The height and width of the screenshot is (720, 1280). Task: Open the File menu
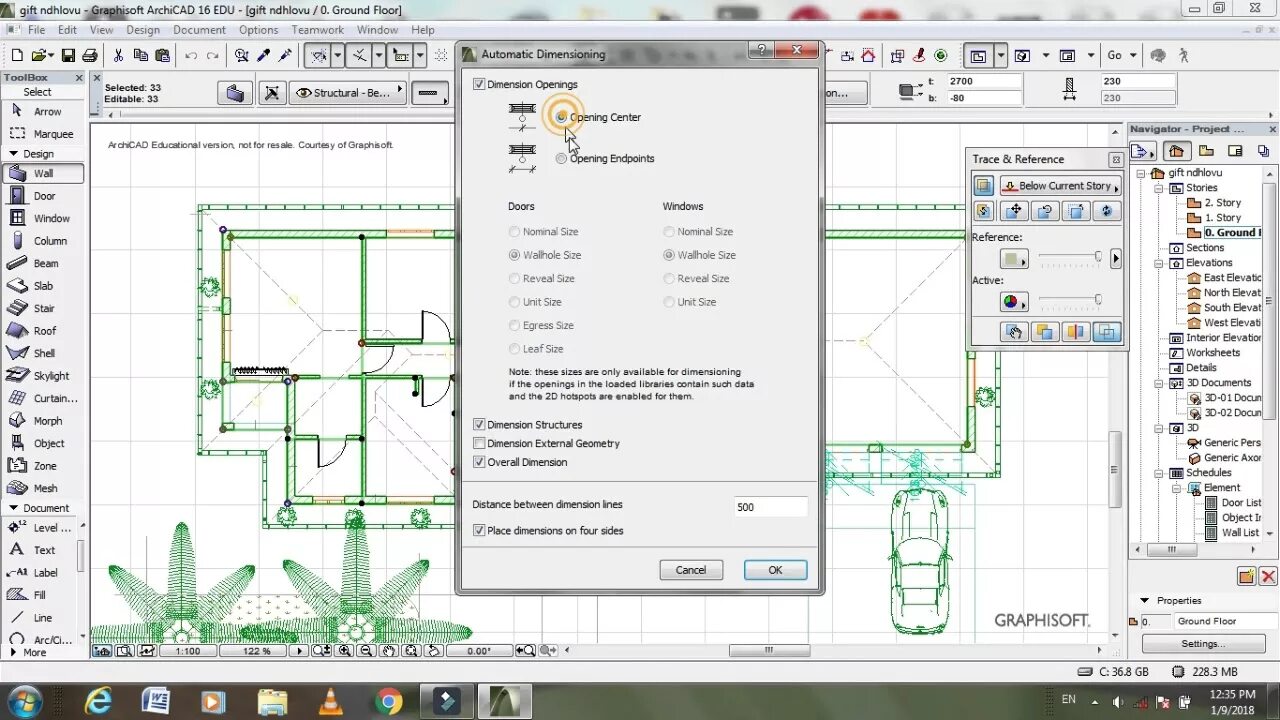click(x=36, y=30)
